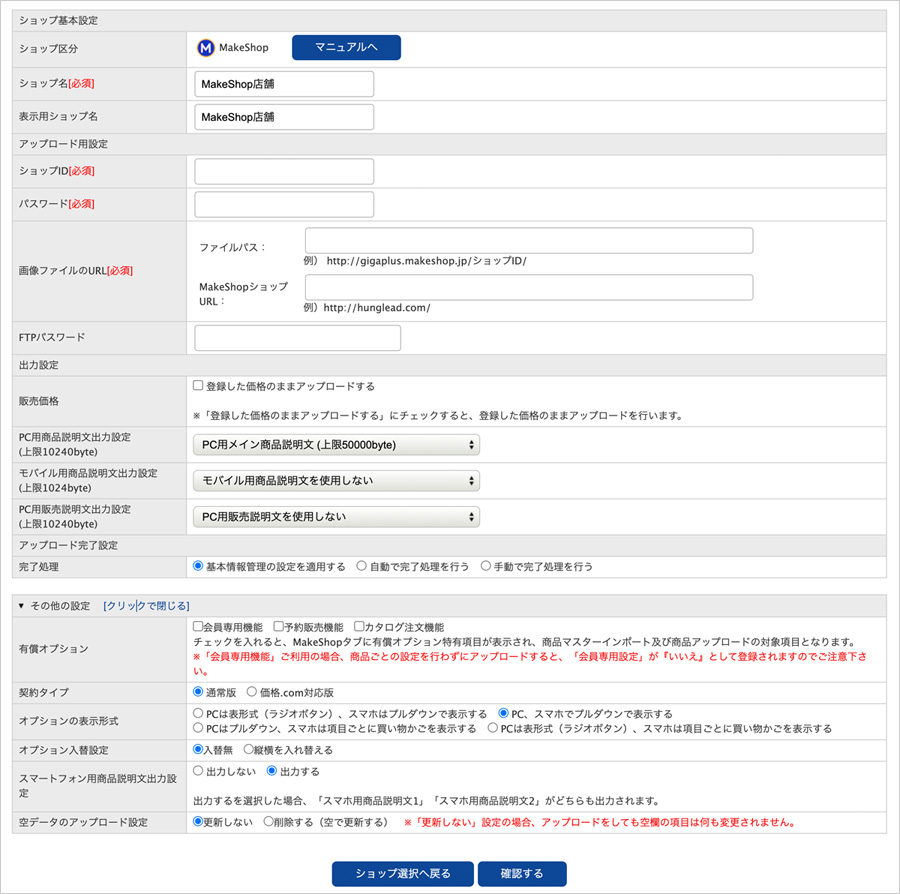Screen dimensions: 900x894
Task: Select PCは表形式、スマホはプルダウンで表示する radio
Action: (x=198, y=714)
